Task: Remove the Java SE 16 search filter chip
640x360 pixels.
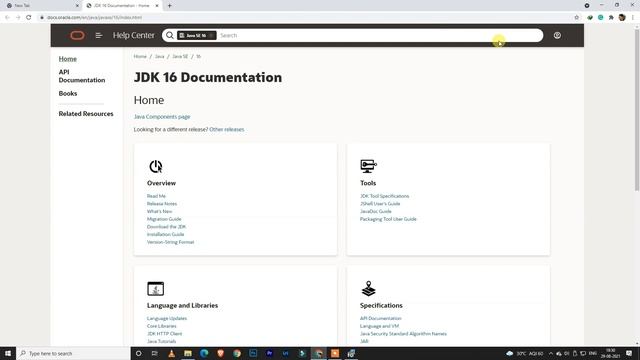Action: 211,36
